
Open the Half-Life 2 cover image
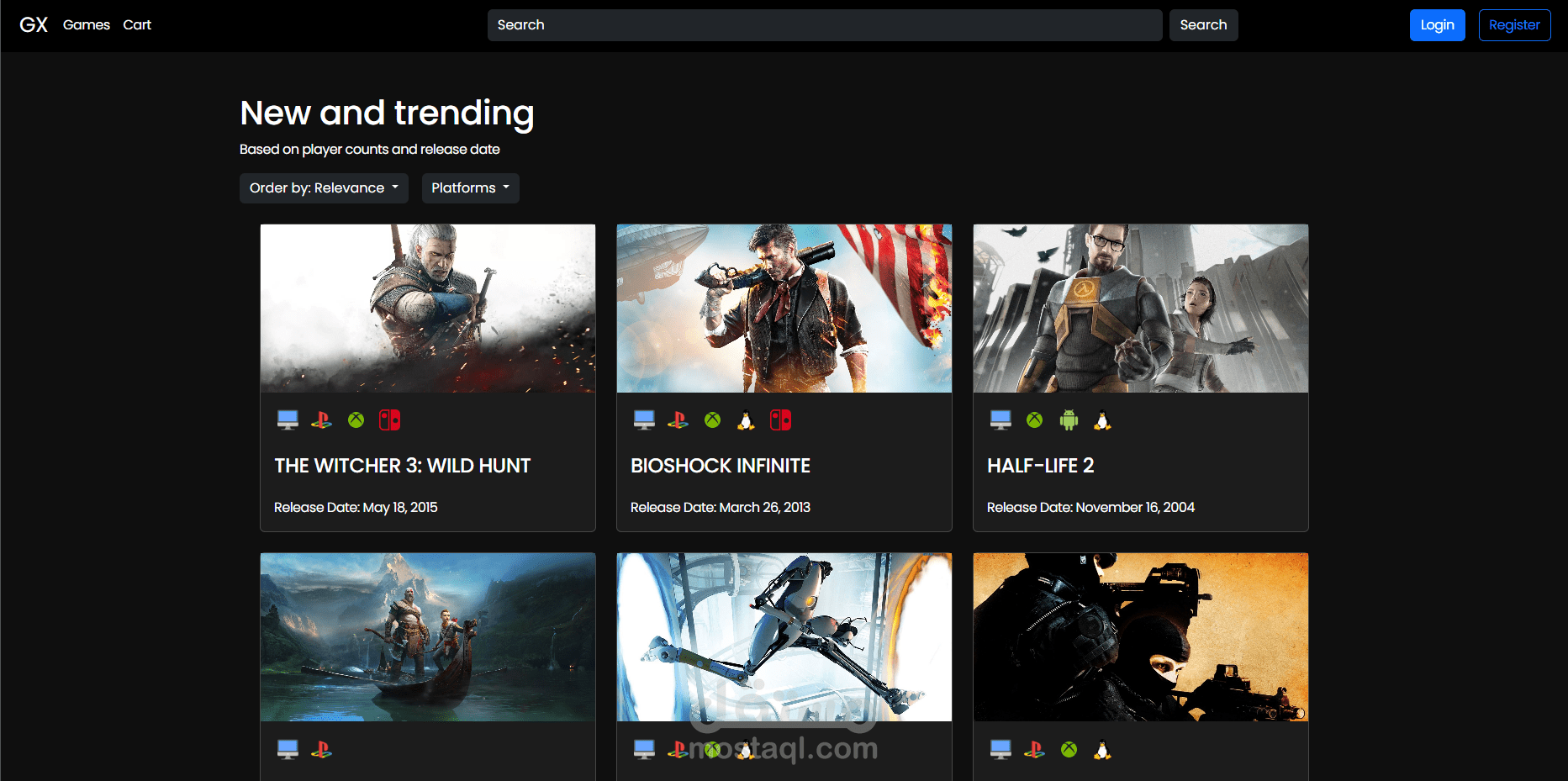click(x=1141, y=309)
